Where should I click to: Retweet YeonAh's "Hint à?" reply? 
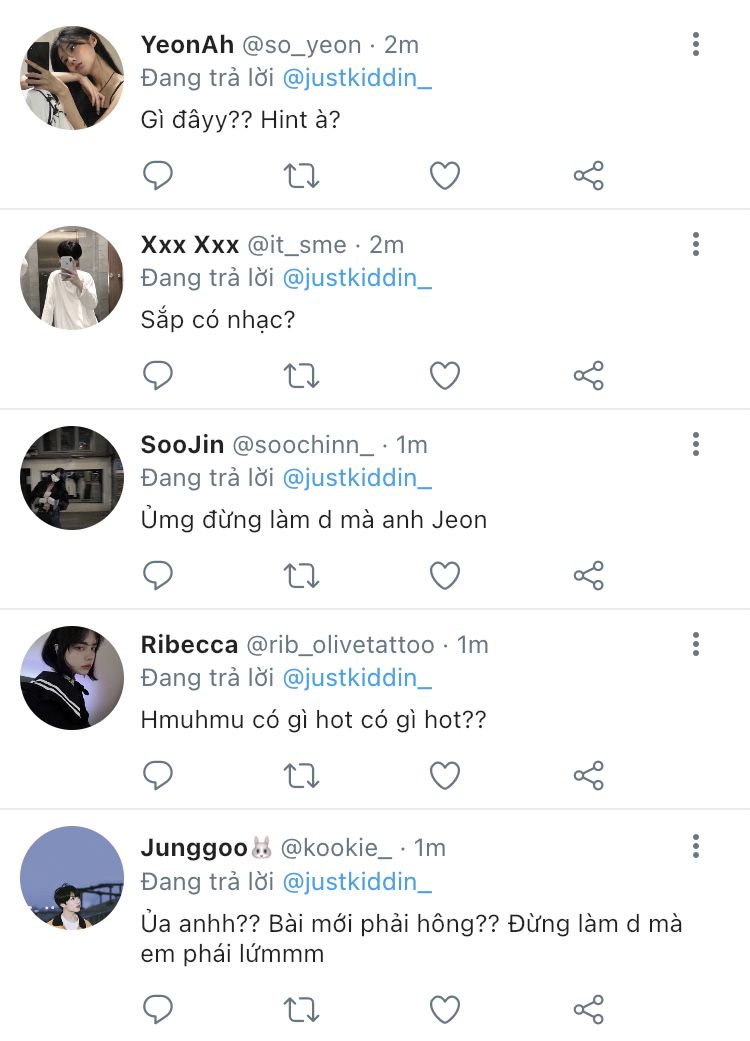tap(301, 176)
